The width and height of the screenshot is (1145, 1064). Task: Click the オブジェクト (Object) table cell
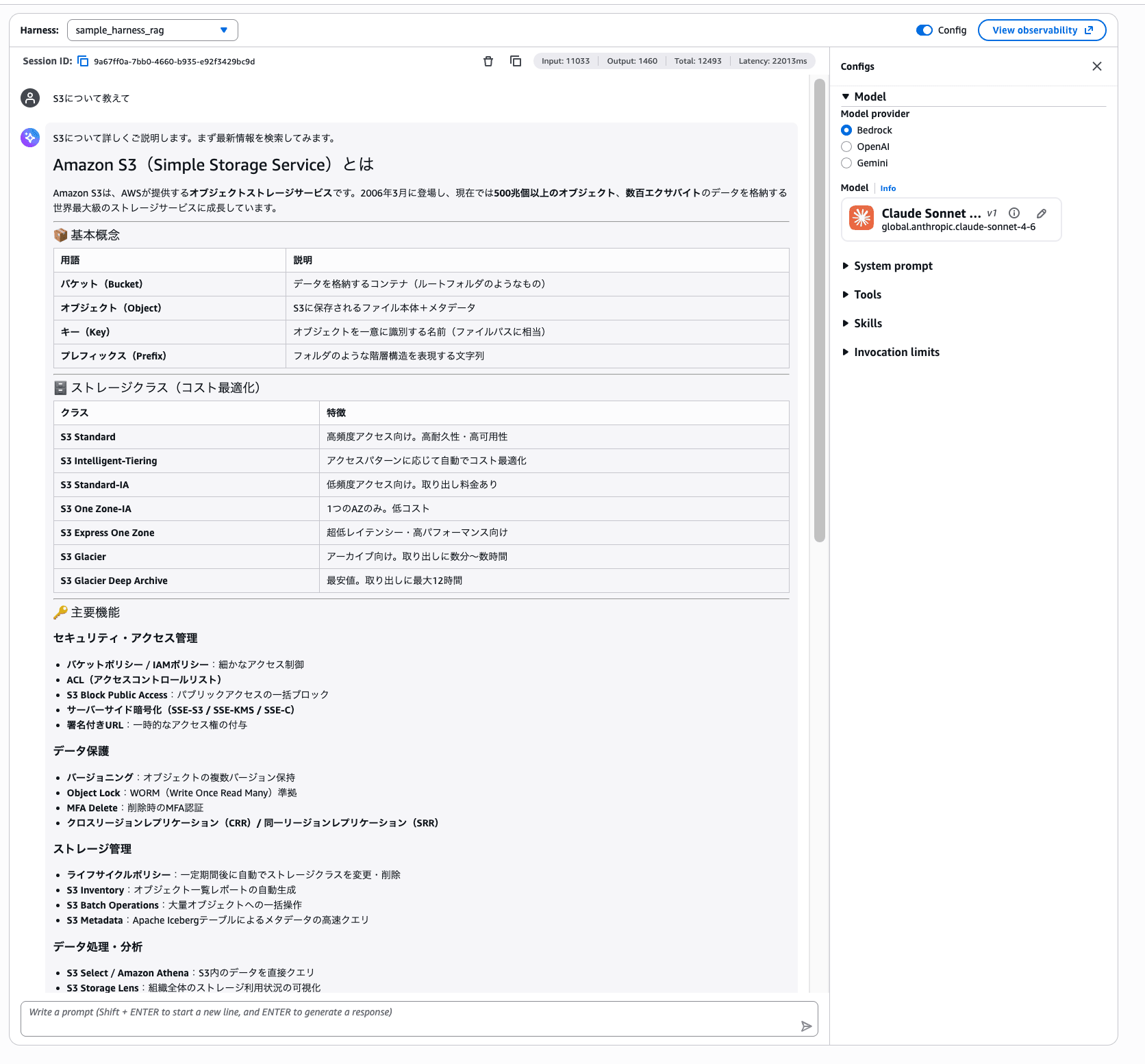169,308
